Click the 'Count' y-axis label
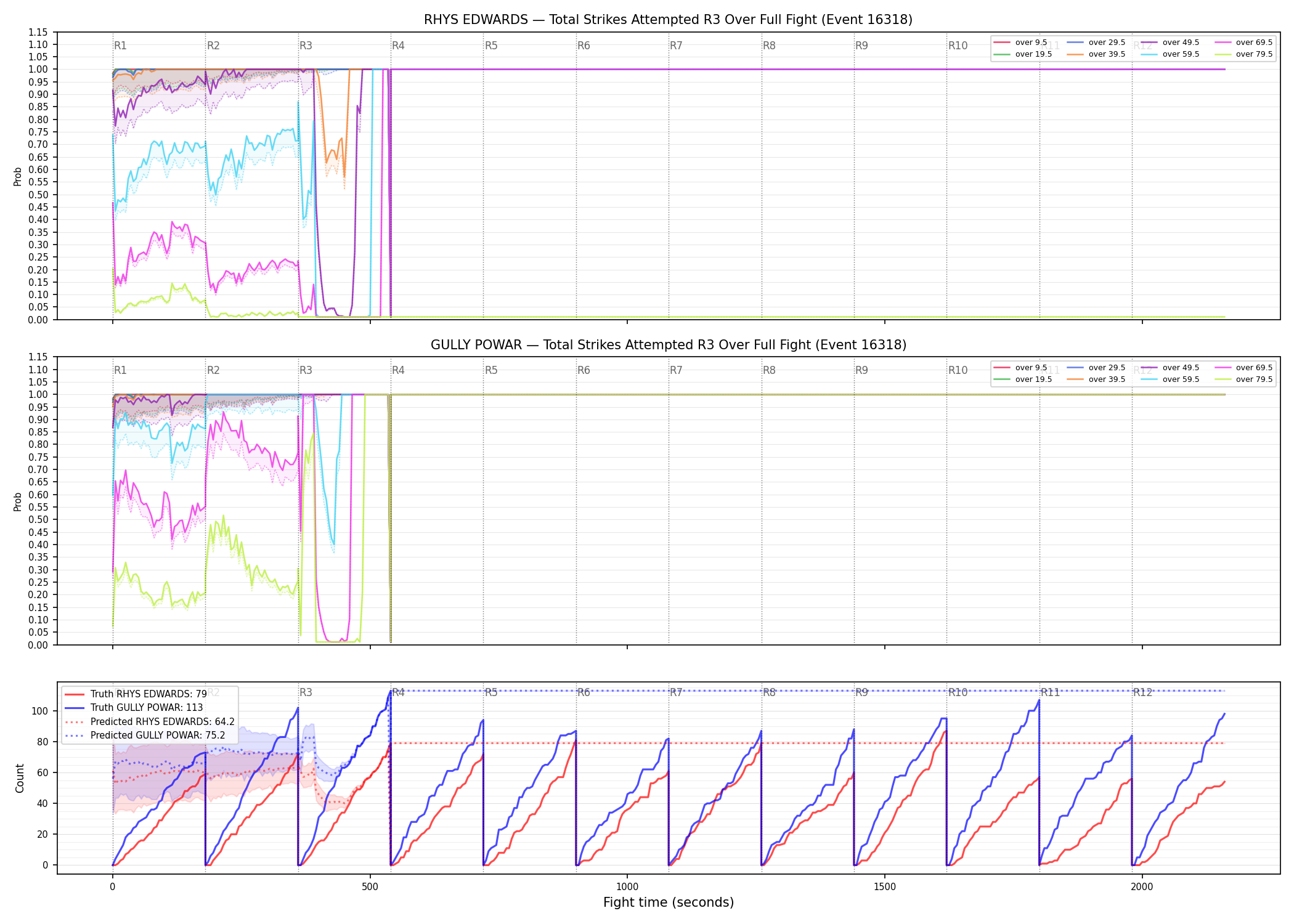Image resolution: width=1294 pixels, height=924 pixels. (x=20, y=778)
